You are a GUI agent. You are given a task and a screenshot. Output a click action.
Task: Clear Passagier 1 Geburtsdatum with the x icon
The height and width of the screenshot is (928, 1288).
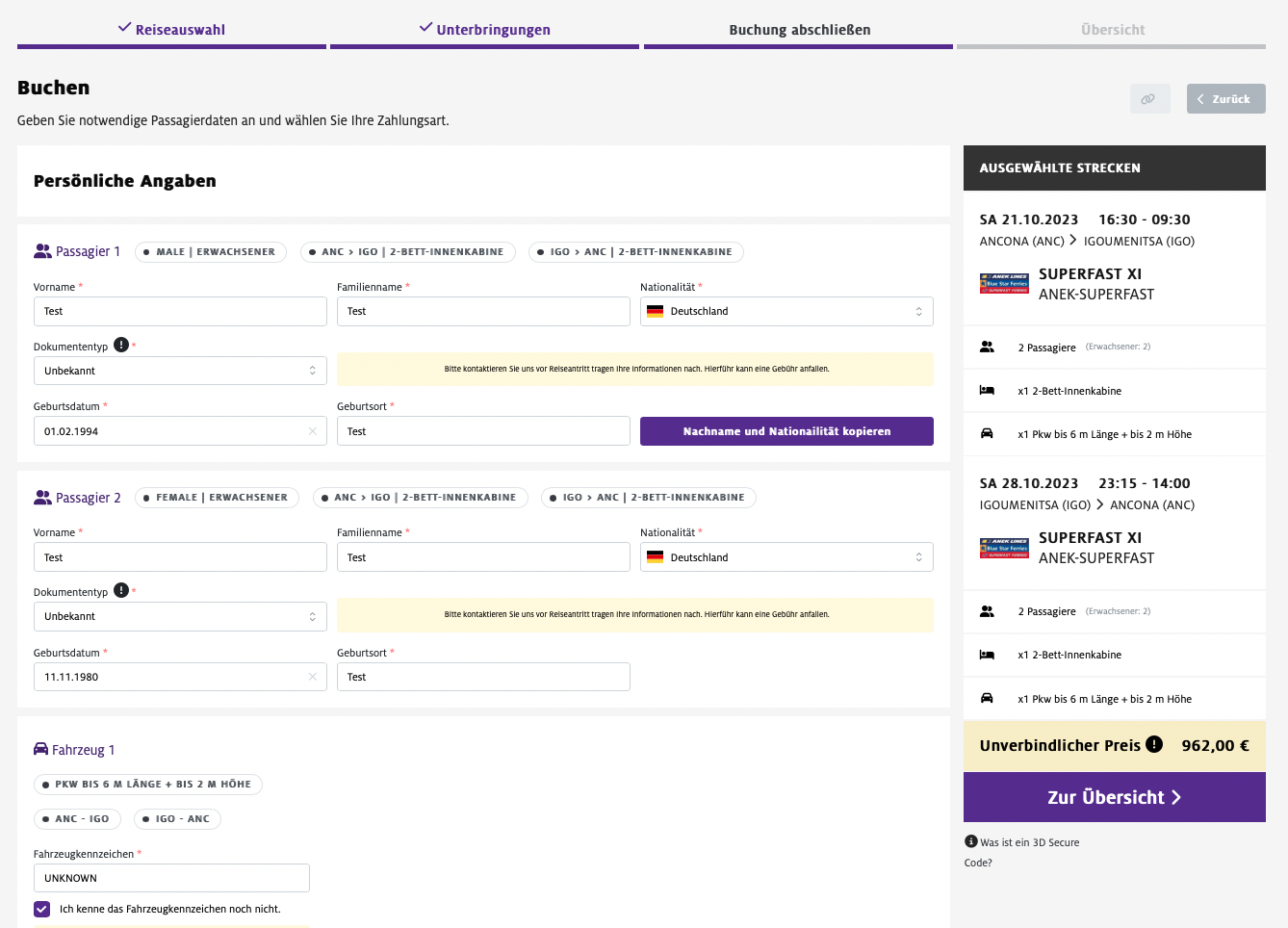312,431
